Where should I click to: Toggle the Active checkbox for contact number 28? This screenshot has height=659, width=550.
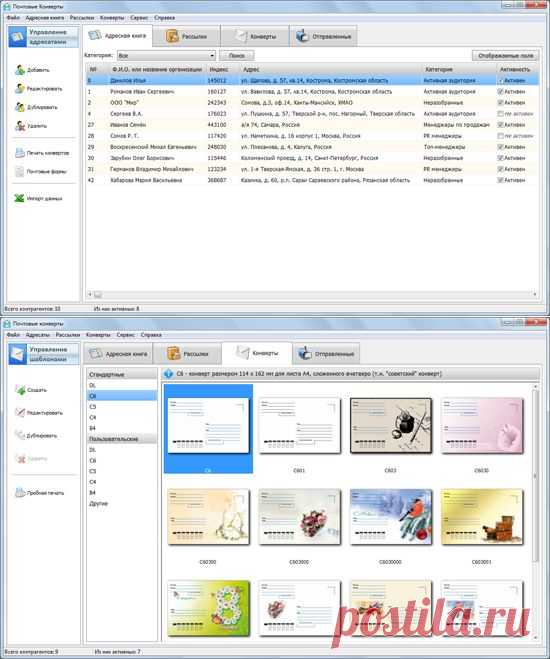(x=500, y=136)
